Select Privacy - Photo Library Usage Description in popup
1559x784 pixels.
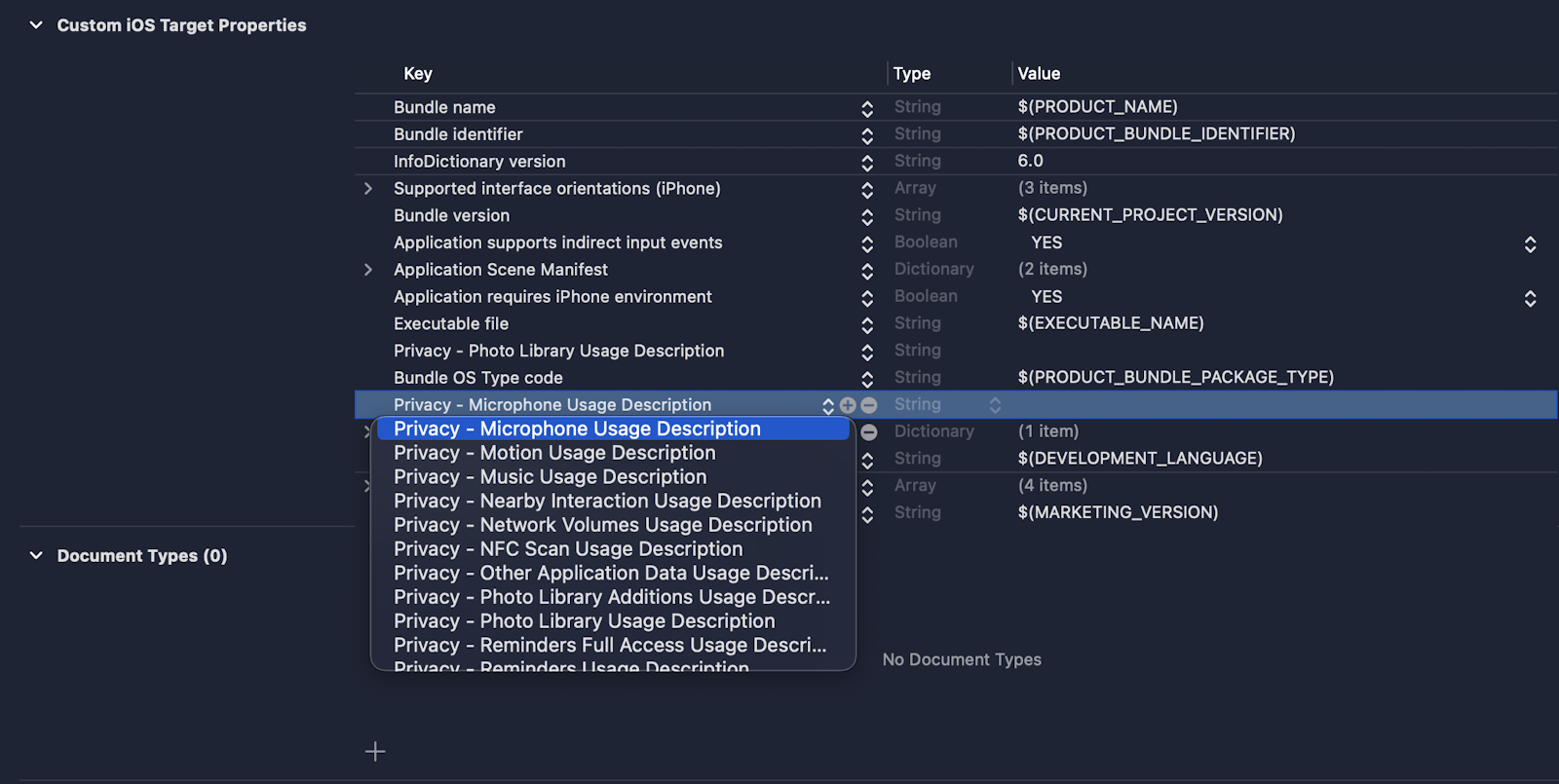pyautogui.click(x=585, y=621)
